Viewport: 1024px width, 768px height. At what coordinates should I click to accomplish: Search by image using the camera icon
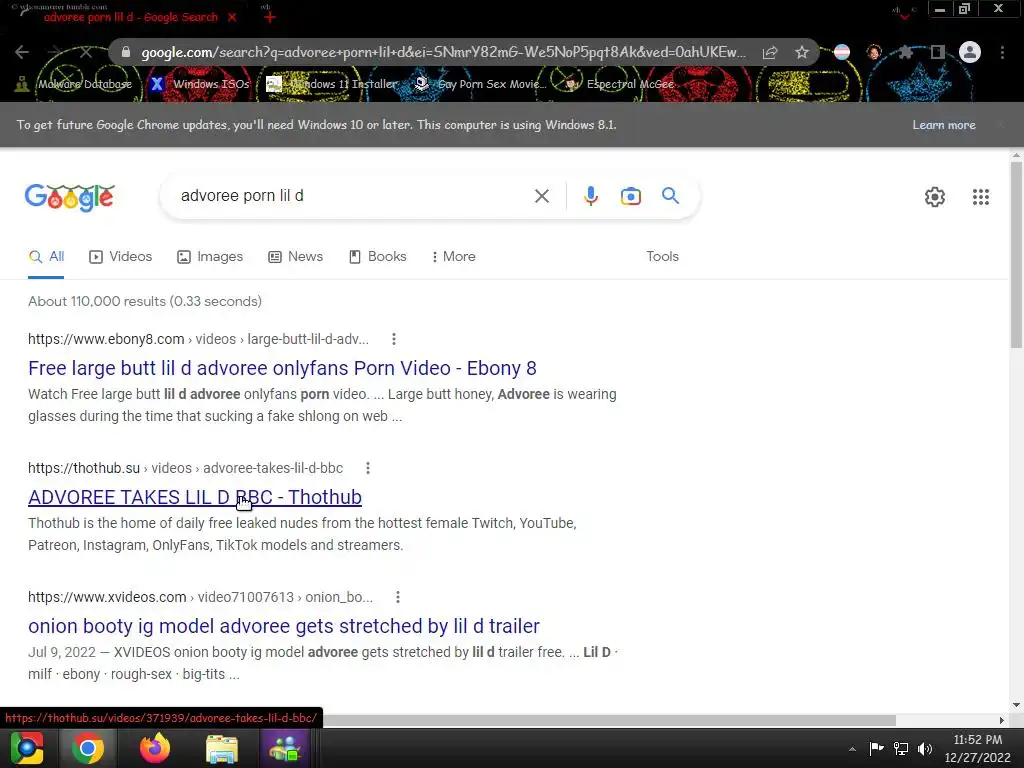(x=631, y=196)
